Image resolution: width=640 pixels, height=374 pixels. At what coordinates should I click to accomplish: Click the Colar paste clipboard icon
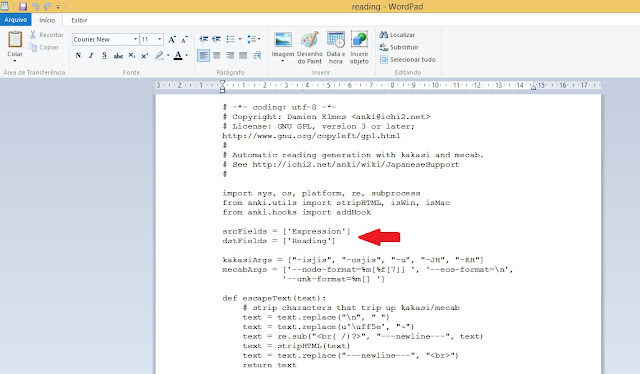(15, 40)
